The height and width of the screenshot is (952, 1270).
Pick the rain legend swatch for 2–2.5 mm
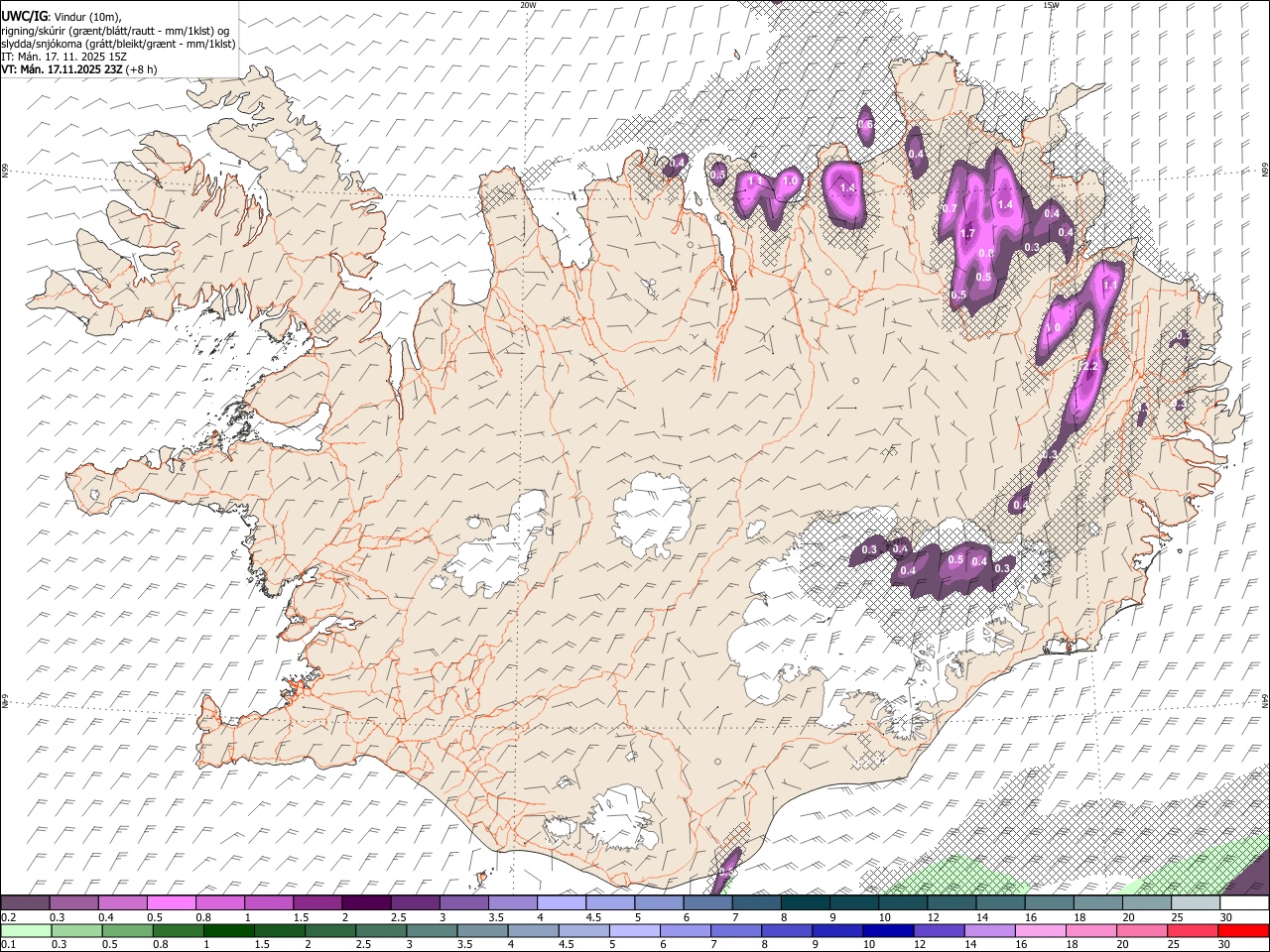pos(330,930)
